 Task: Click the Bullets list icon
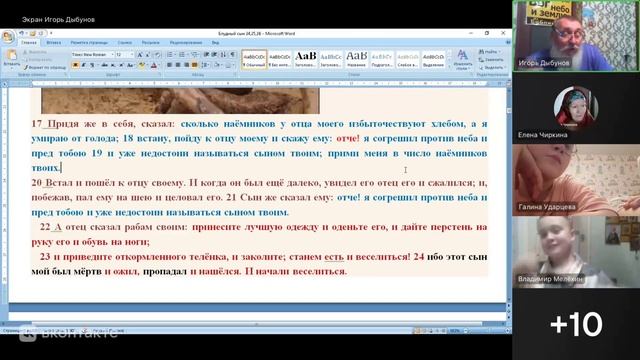click(171, 54)
